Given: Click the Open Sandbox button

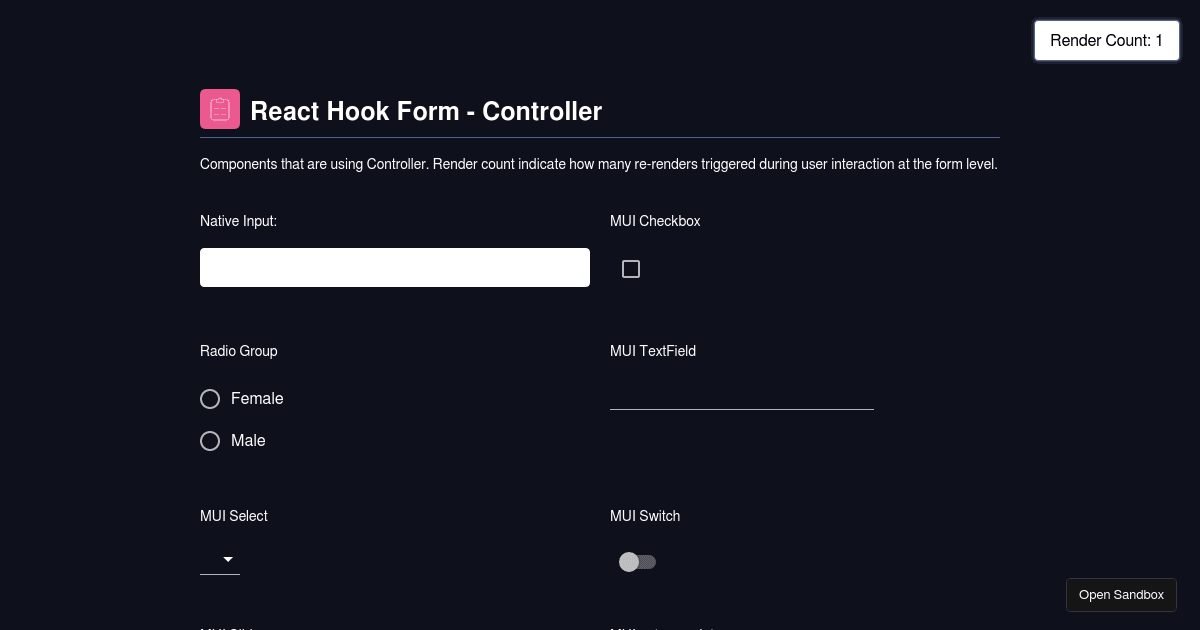Looking at the screenshot, I should [1121, 594].
